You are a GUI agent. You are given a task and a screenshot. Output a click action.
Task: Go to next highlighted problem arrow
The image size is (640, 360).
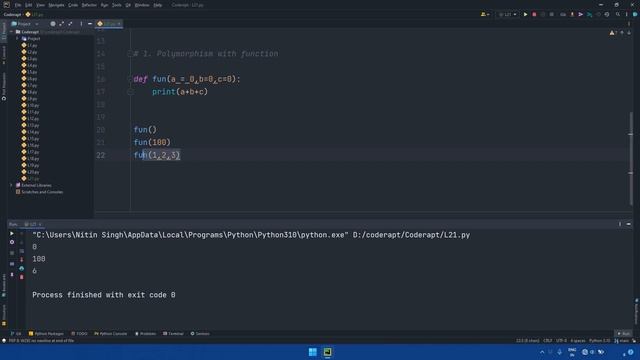tap(629, 33)
